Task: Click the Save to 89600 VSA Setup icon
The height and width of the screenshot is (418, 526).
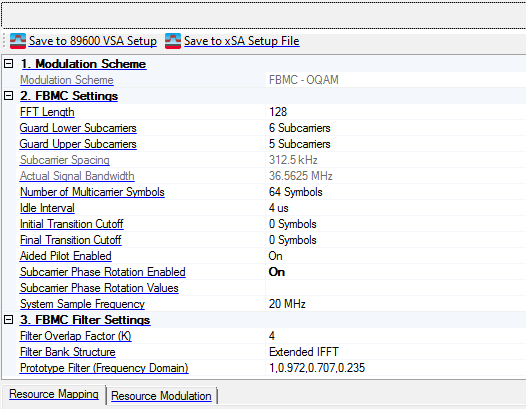Action: click(18, 41)
